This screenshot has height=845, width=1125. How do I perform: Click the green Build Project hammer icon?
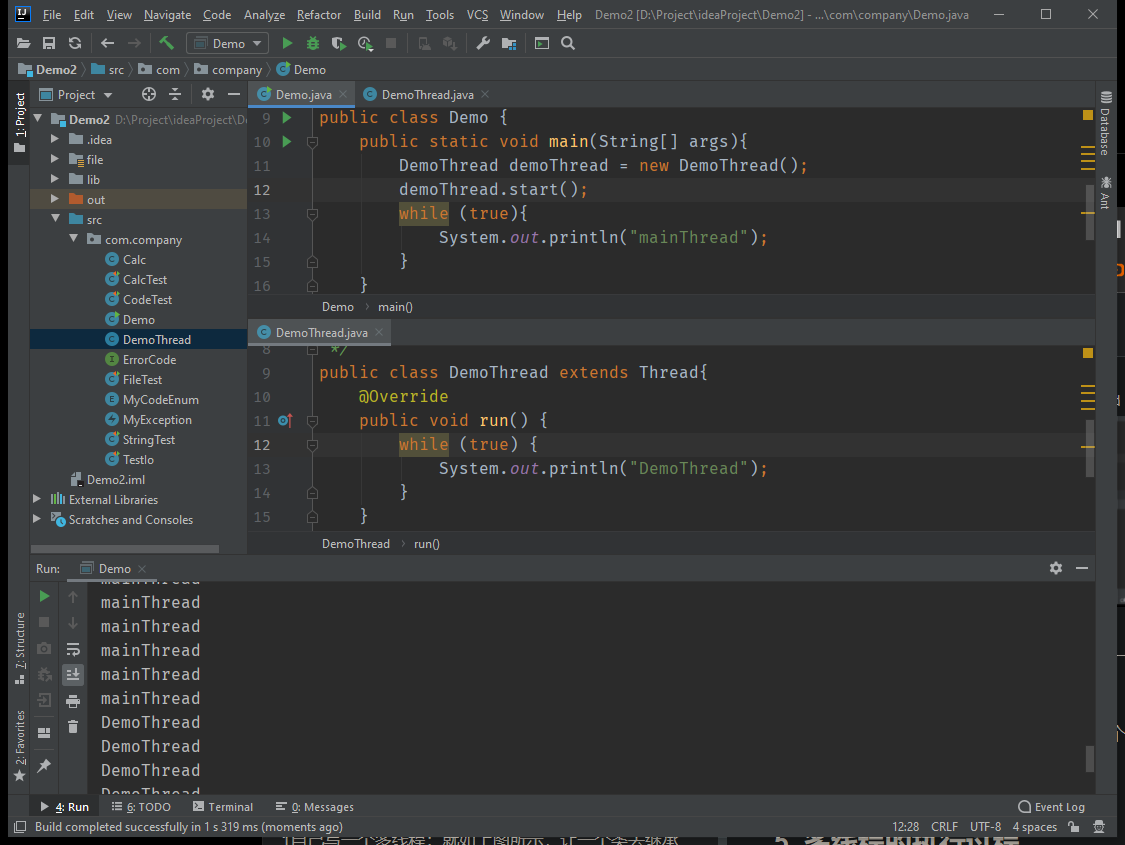(x=166, y=43)
